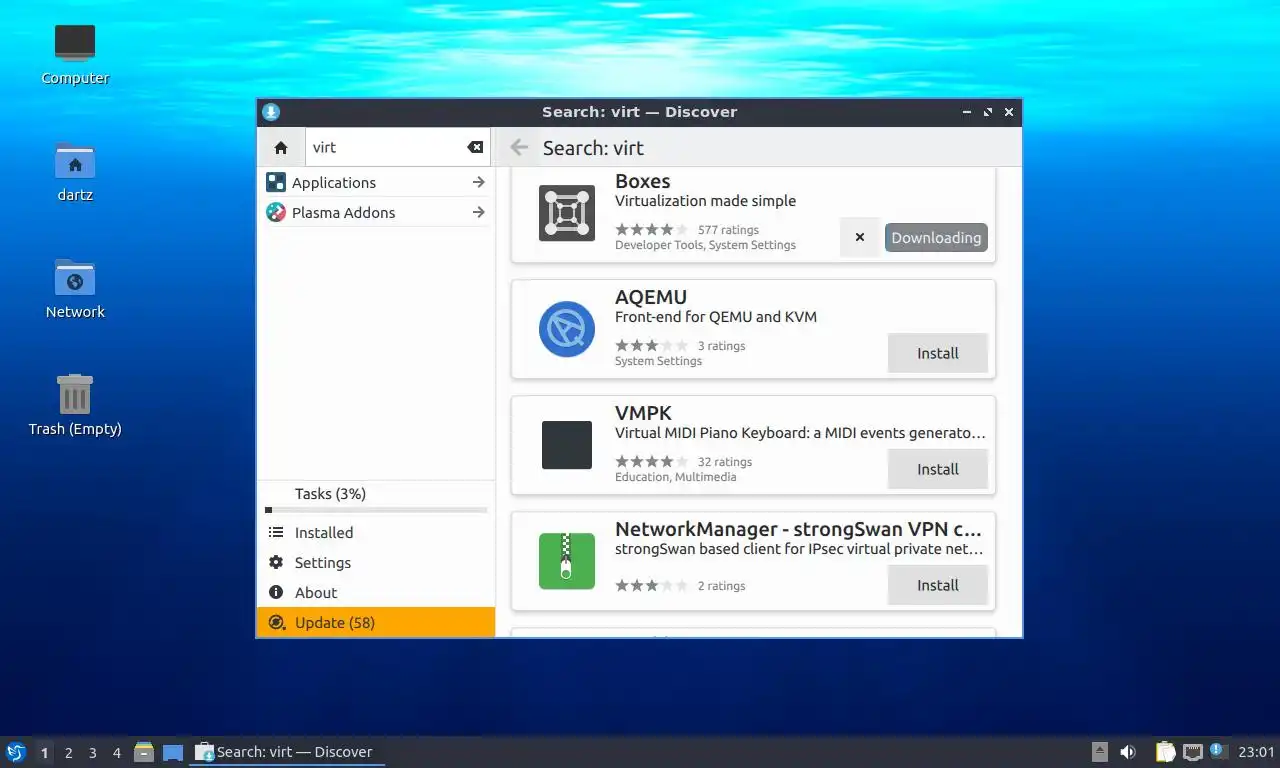Screen dimensions: 1280x768
Task: Open Boxes app icon
Action: pyautogui.click(x=567, y=213)
